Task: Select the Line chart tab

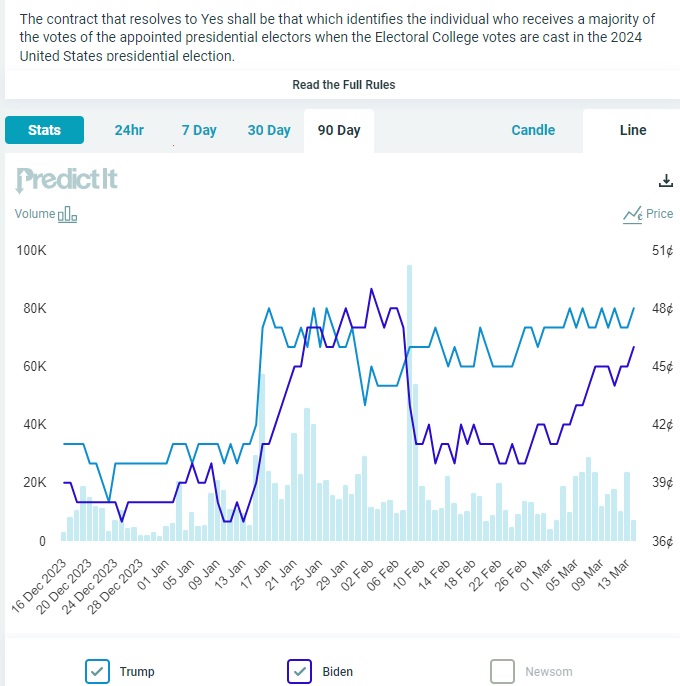Action: coord(633,130)
